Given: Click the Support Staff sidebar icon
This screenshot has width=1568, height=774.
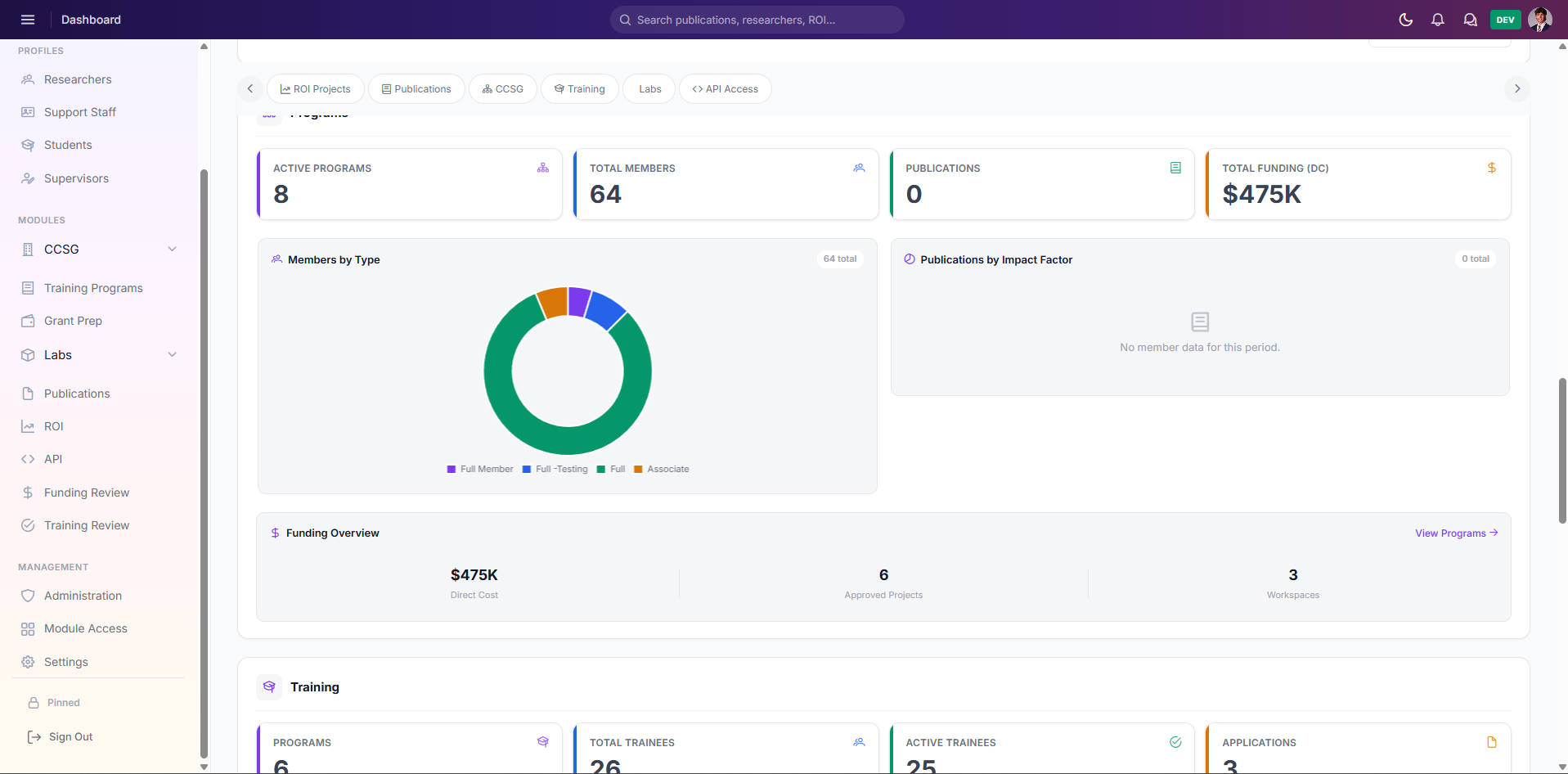Looking at the screenshot, I should [28, 112].
